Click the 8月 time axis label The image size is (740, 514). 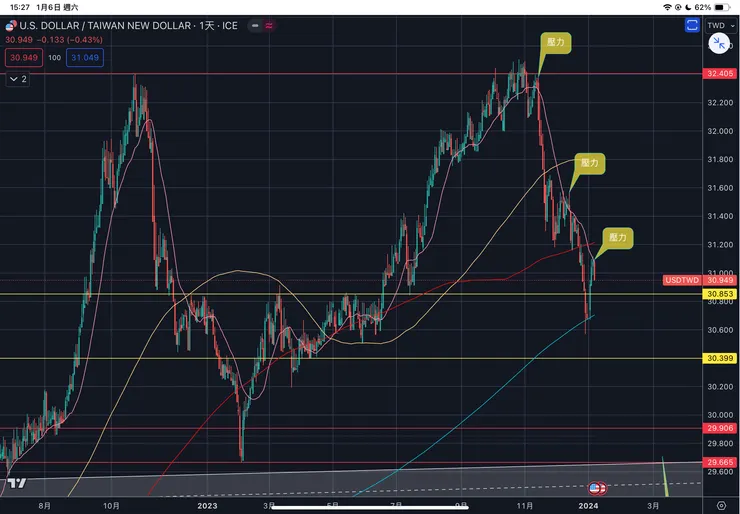[x=44, y=506]
